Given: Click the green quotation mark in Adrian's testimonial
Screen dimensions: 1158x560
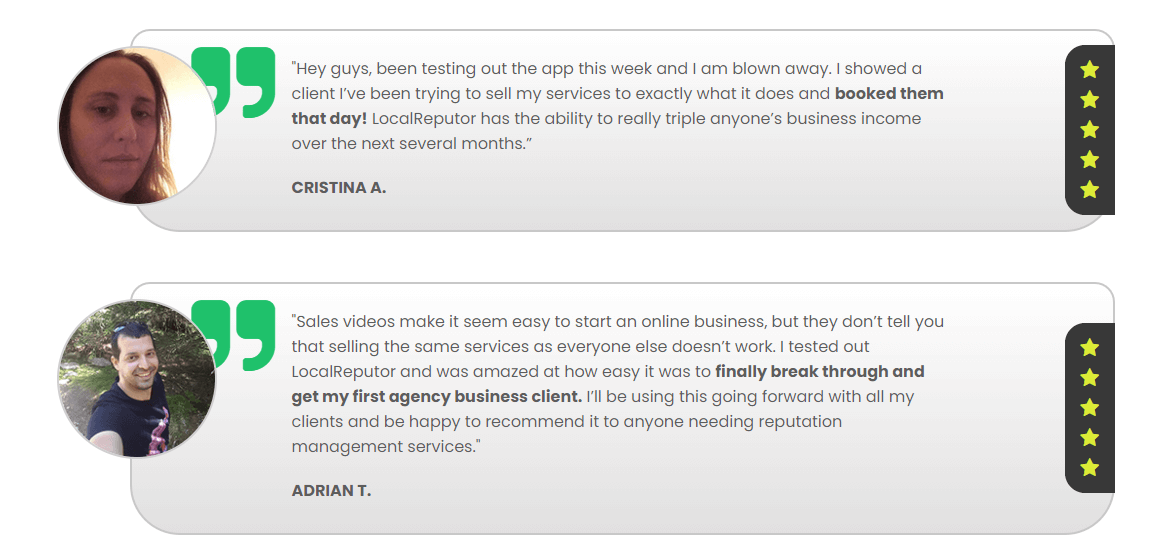Looking at the screenshot, I should [x=233, y=335].
